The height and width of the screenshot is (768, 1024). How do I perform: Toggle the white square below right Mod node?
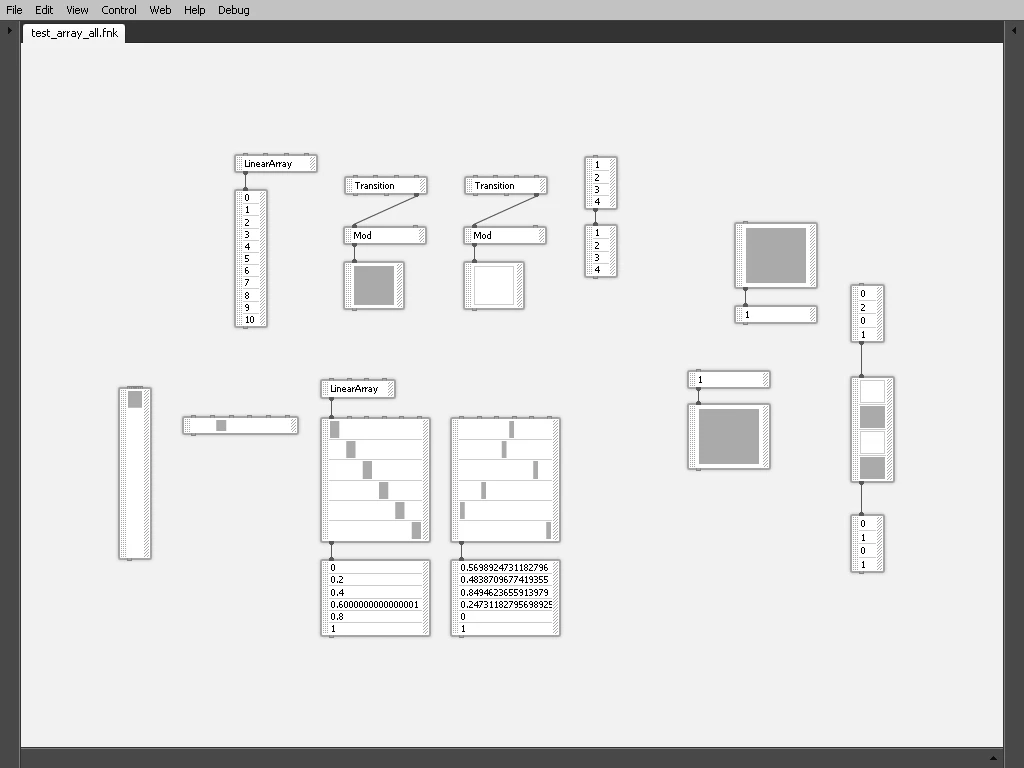(x=494, y=285)
